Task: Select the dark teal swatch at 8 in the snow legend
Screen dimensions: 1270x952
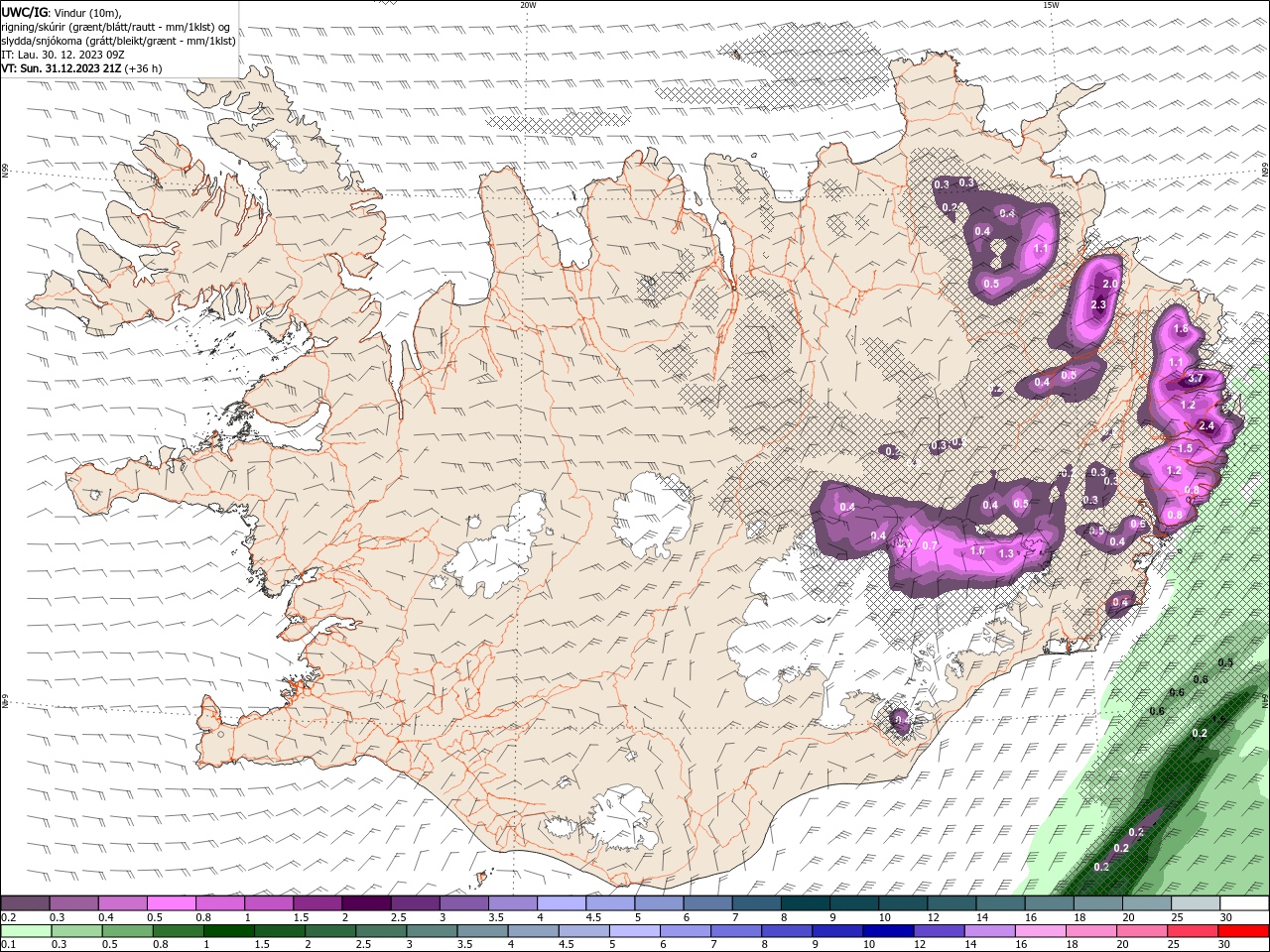Action: tap(805, 903)
